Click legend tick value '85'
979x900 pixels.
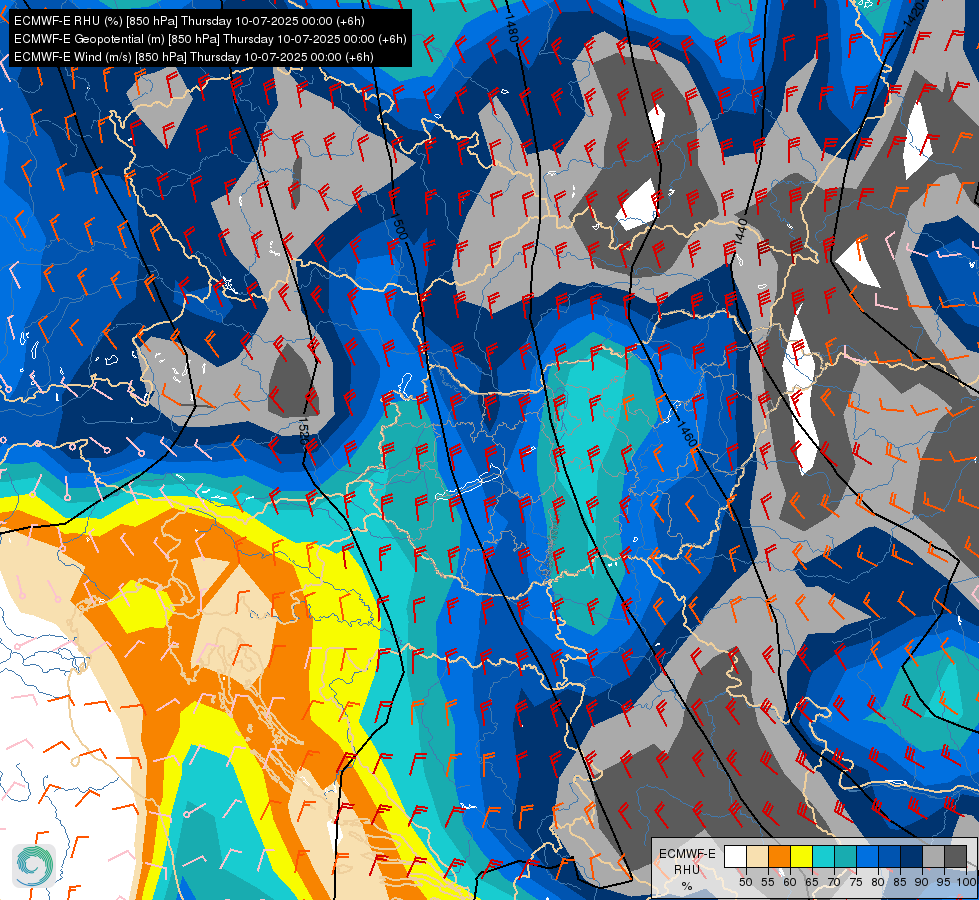click(x=900, y=882)
